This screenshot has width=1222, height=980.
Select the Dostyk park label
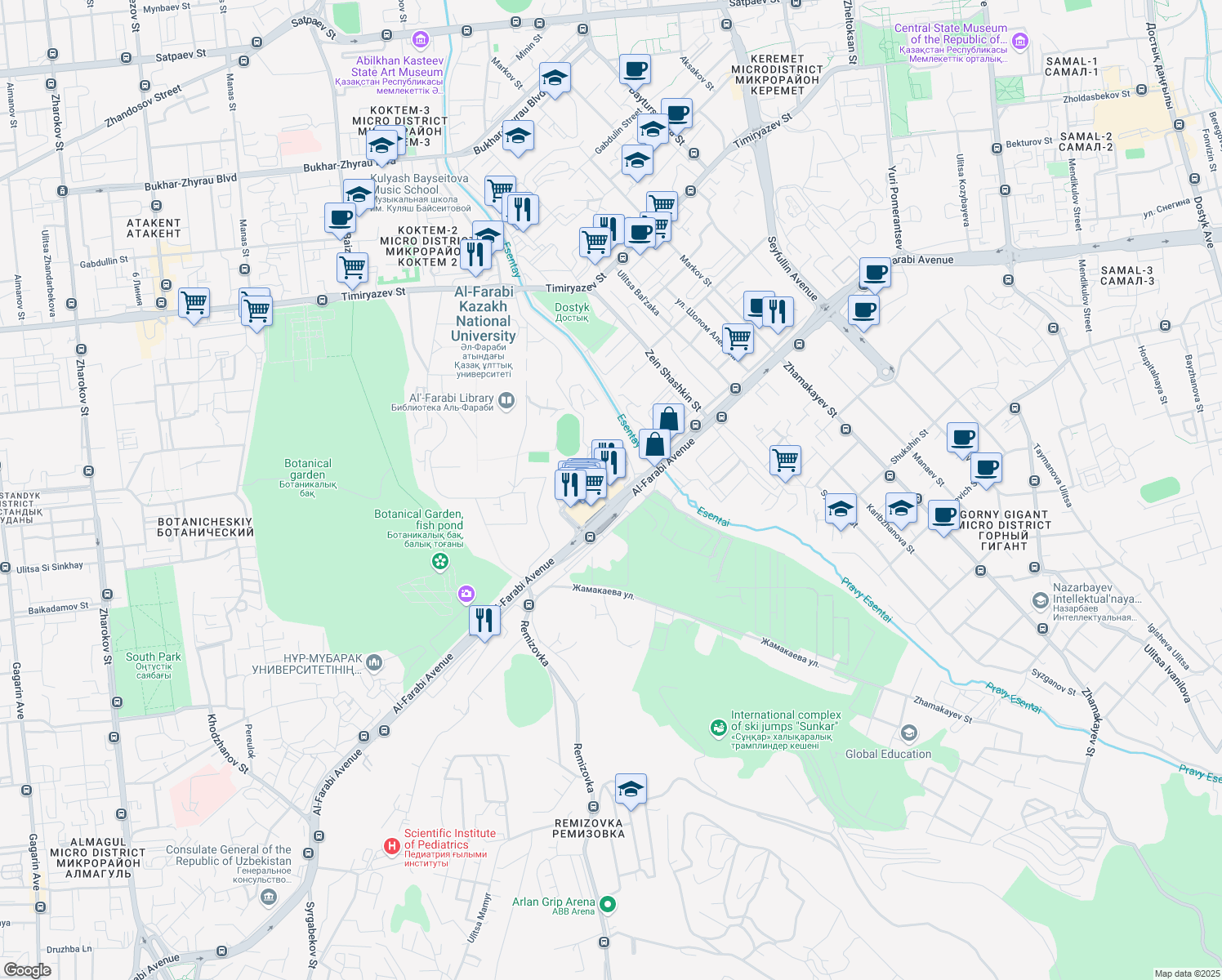[572, 312]
